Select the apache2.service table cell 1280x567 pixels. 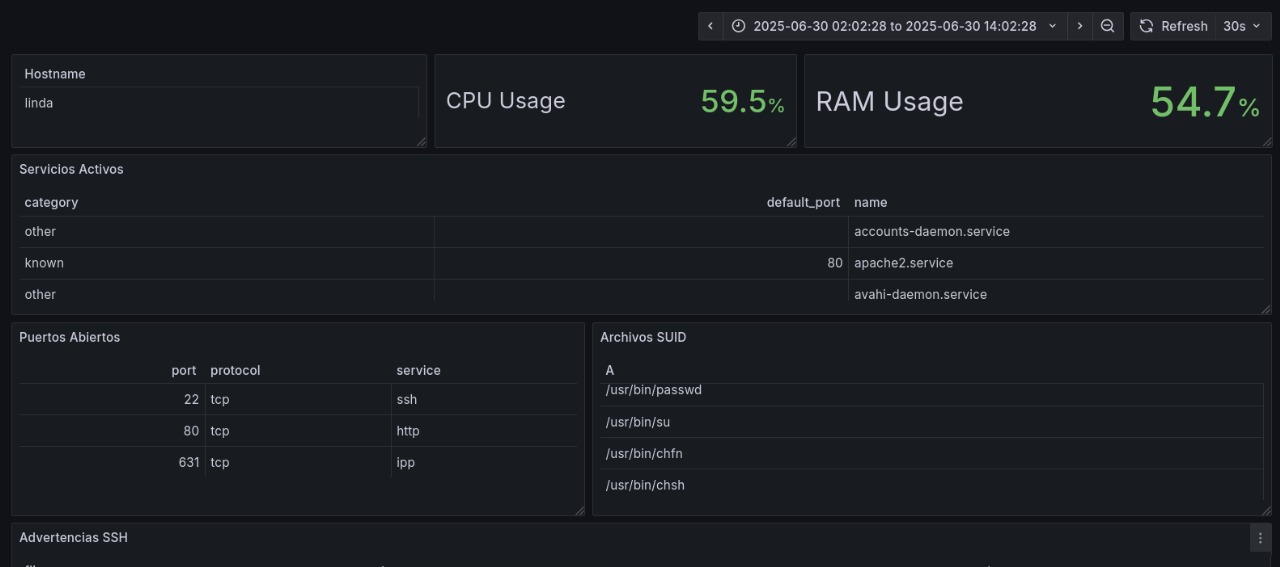[903, 263]
